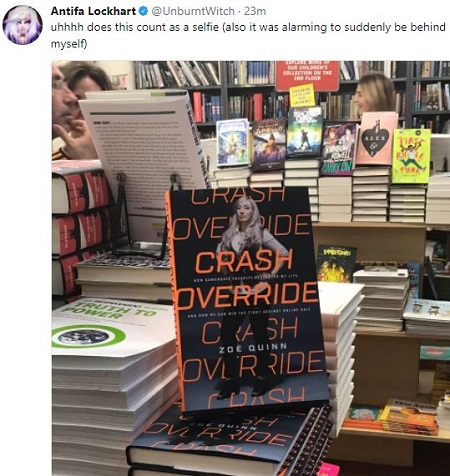Open the Antifa Lockhart display name link
The height and width of the screenshot is (476, 450).
pos(93,11)
